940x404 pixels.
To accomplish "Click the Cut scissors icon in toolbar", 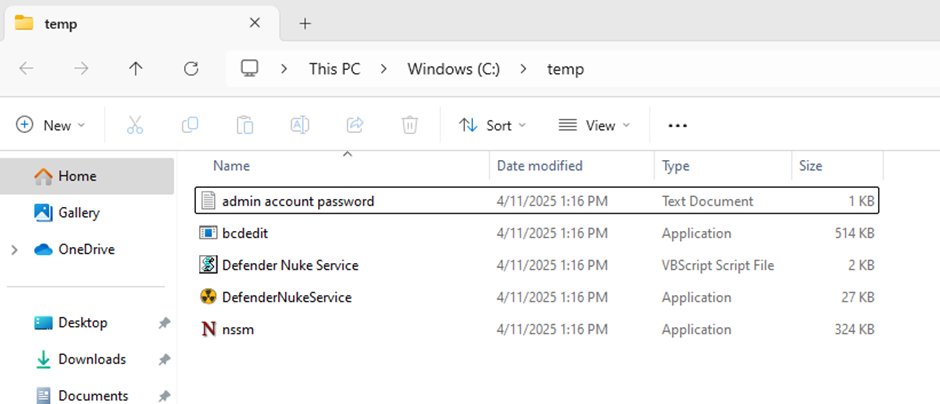I will [x=135, y=125].
